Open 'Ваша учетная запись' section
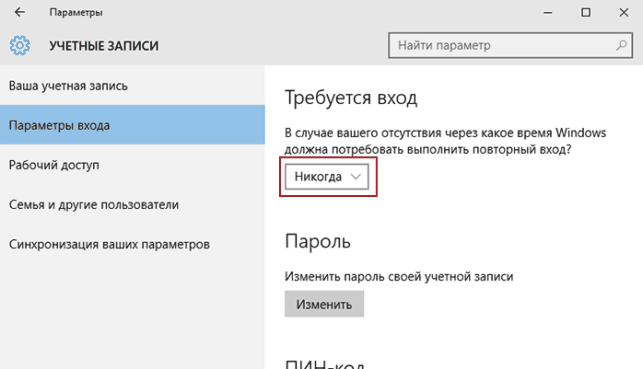 [132, 86]
